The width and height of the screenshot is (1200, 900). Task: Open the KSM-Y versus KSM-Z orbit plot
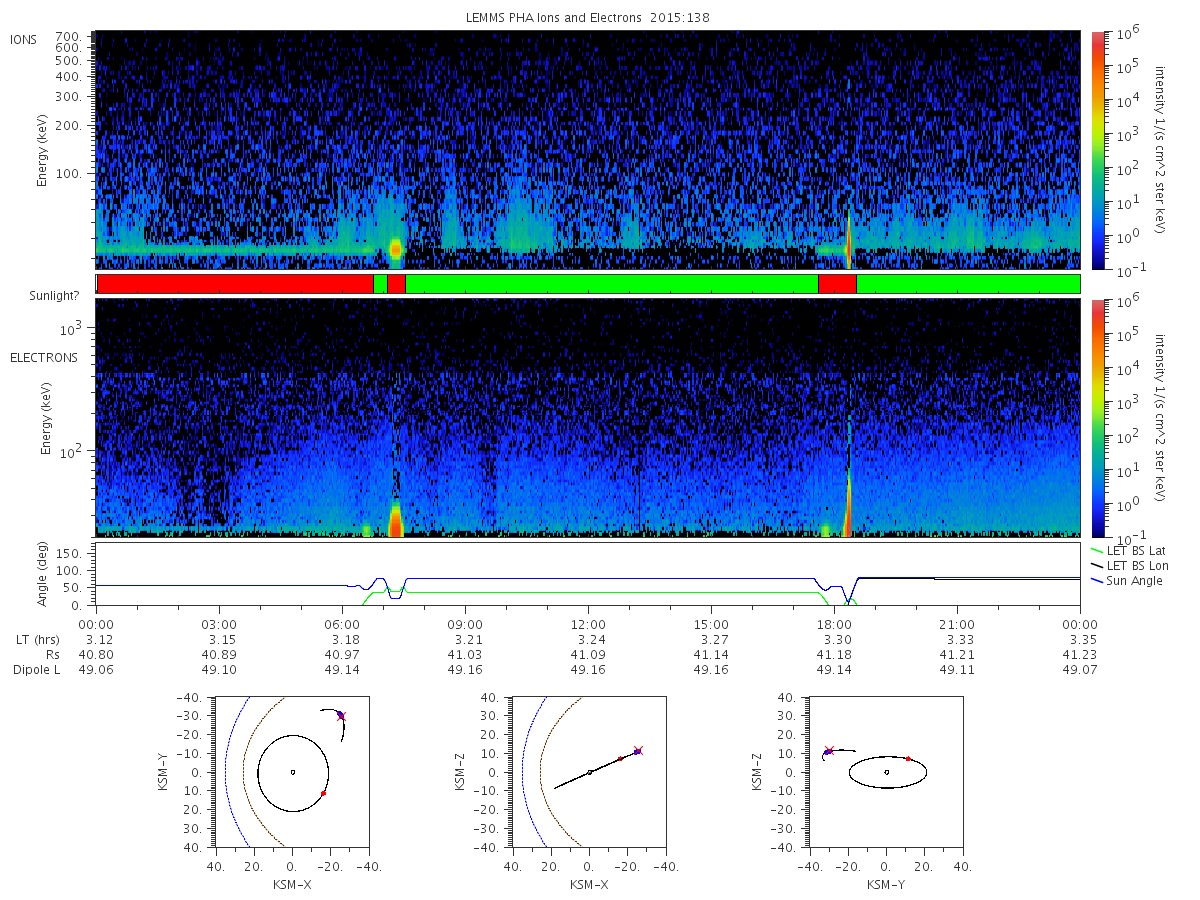coord(886,772)
